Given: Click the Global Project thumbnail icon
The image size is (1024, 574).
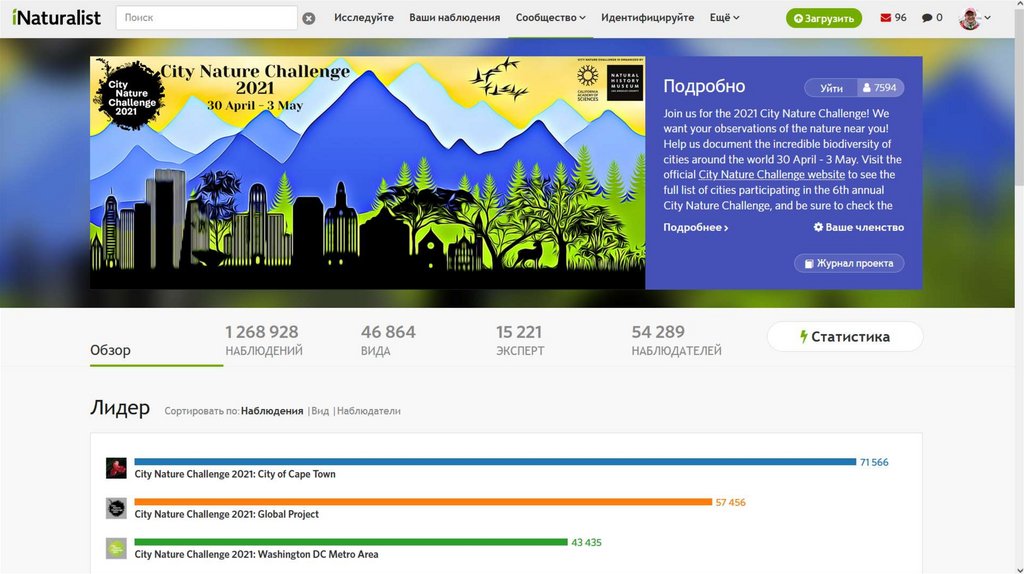Looking at the screenshot, I should [x=116, y=508].
